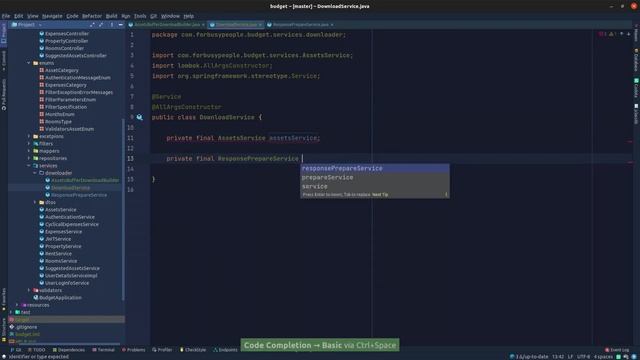Open the Endpoints tool window
Image resolution: width=640 pixels, height=360 pixels.
pyautogui.click(x=225, y=350)
